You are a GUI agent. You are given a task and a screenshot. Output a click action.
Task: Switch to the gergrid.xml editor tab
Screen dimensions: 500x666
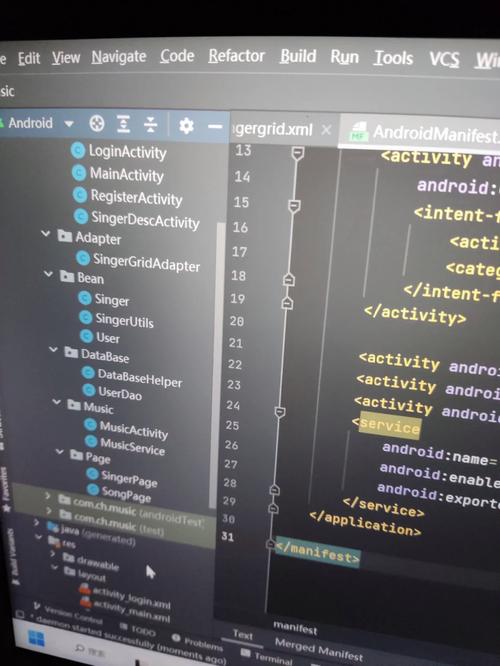pos(274,129)
